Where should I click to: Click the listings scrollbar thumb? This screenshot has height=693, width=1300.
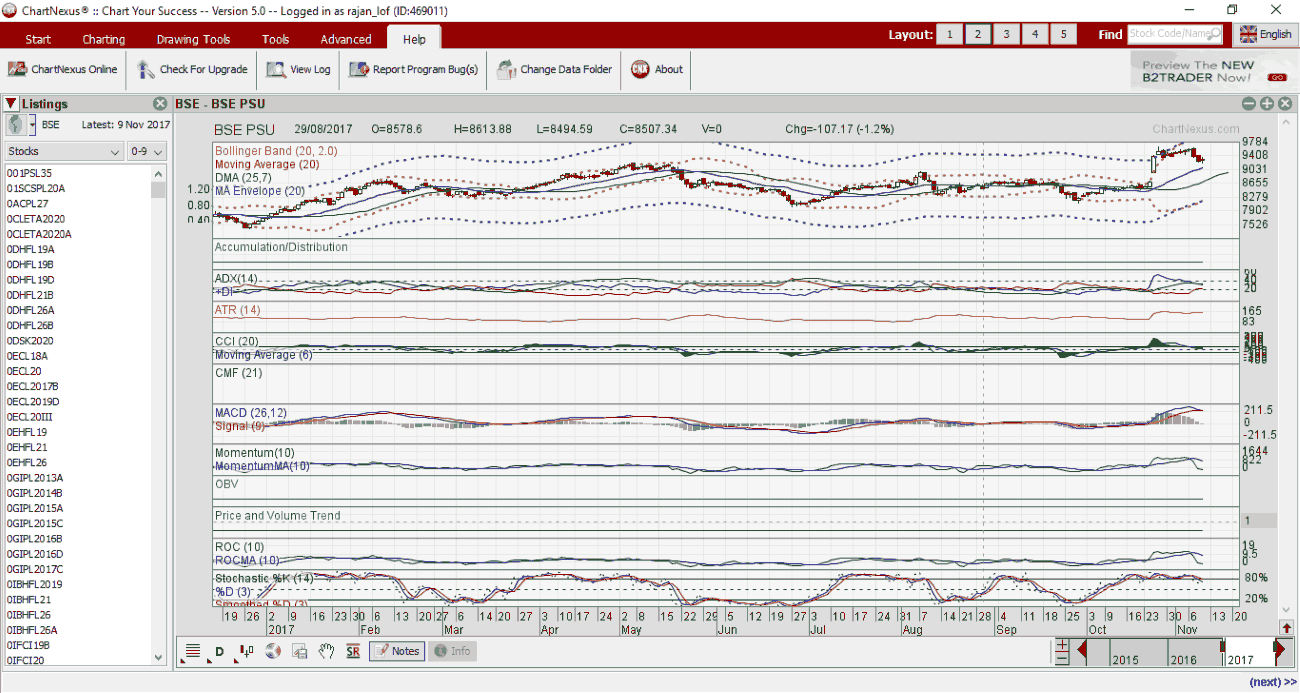(x=158, y=190)
